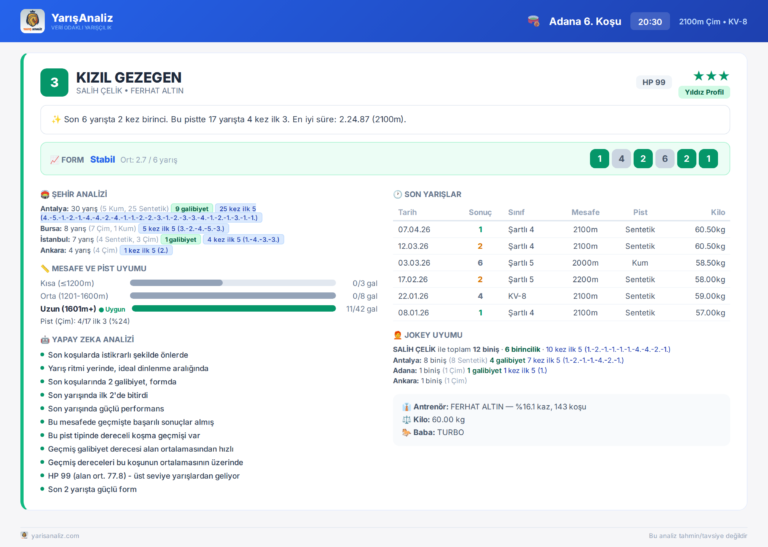Click the gray form badge 6
This screenshot has width=768, height=547.
[665, 159]
